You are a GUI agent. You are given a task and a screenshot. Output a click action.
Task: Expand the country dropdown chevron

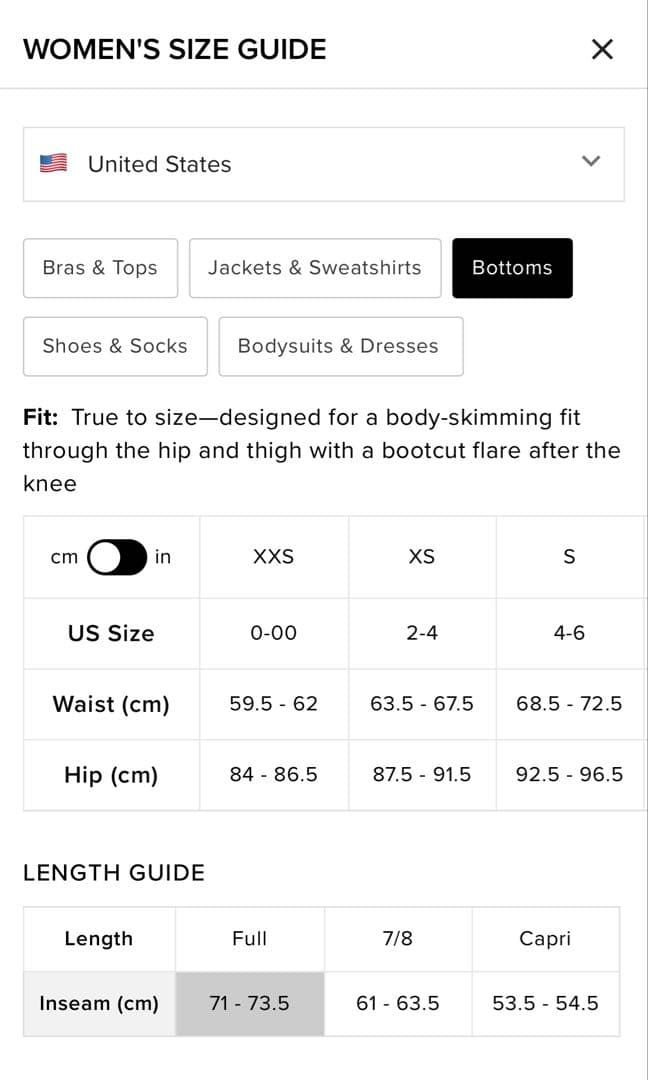coord(591,161)
